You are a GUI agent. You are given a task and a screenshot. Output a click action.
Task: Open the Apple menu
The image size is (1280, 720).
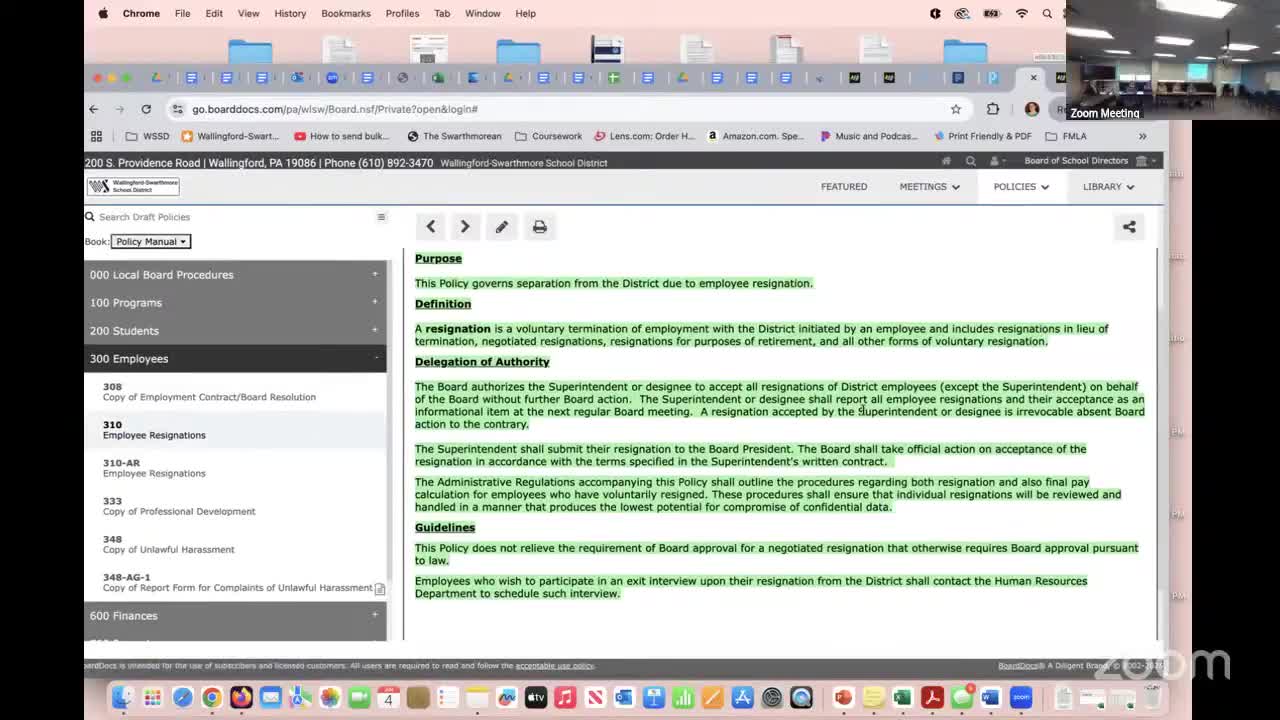pos(104,13)
